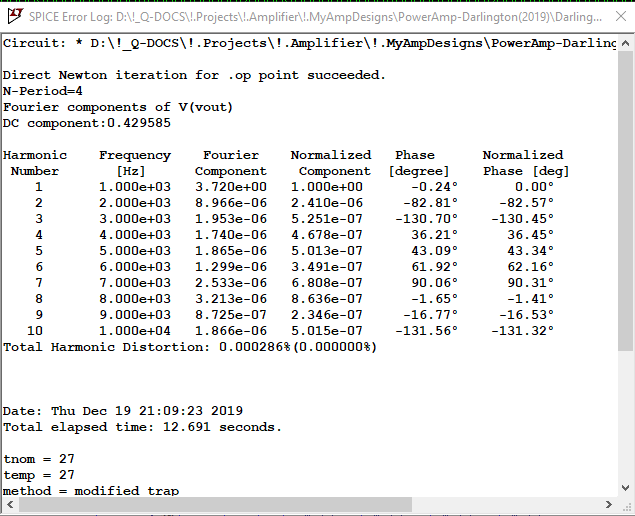
Task: Click Fourier component 8.966e-06
Action: coord(231,203)
